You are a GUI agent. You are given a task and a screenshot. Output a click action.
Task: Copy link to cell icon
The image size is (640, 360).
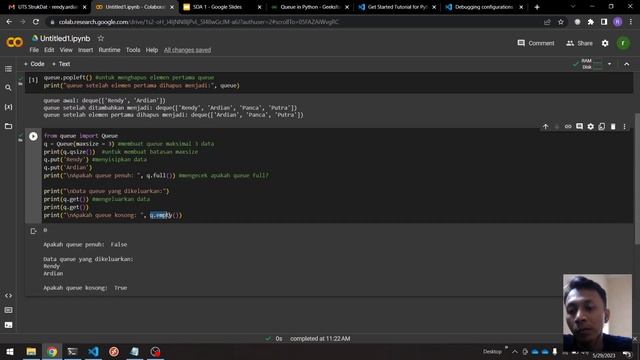(x=568, y=127)
